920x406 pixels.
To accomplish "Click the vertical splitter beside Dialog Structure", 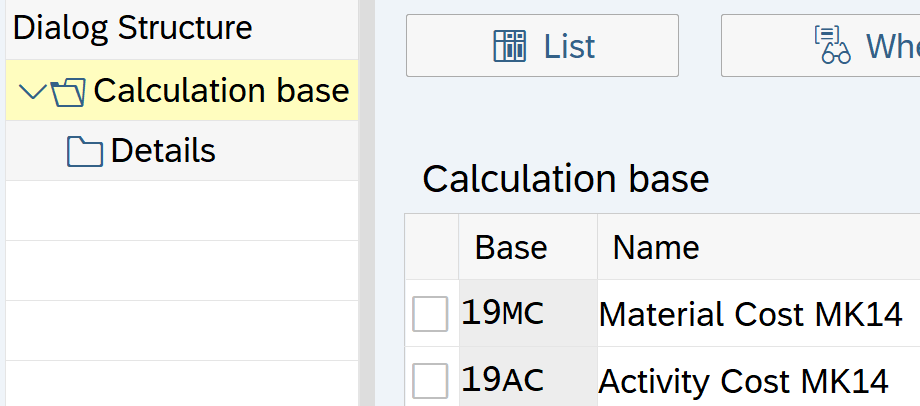I will pyautogui.click(x=365, y=203).
